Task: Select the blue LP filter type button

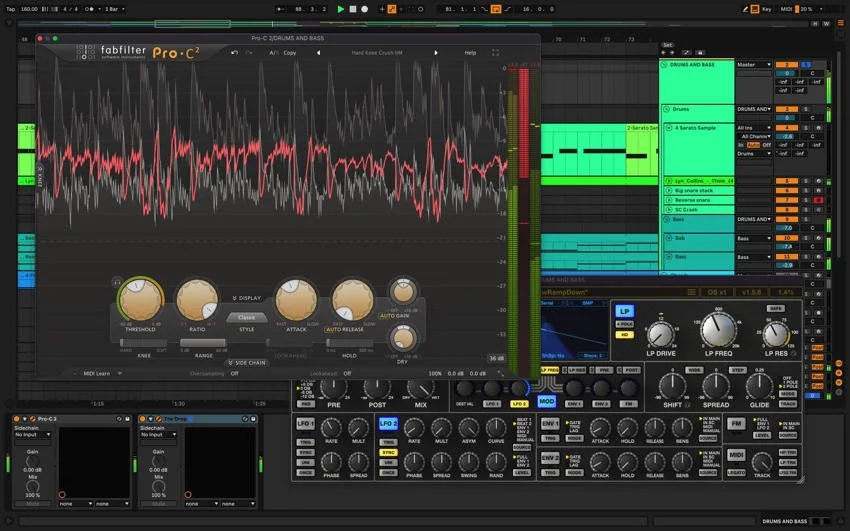Action: point(624,311)
